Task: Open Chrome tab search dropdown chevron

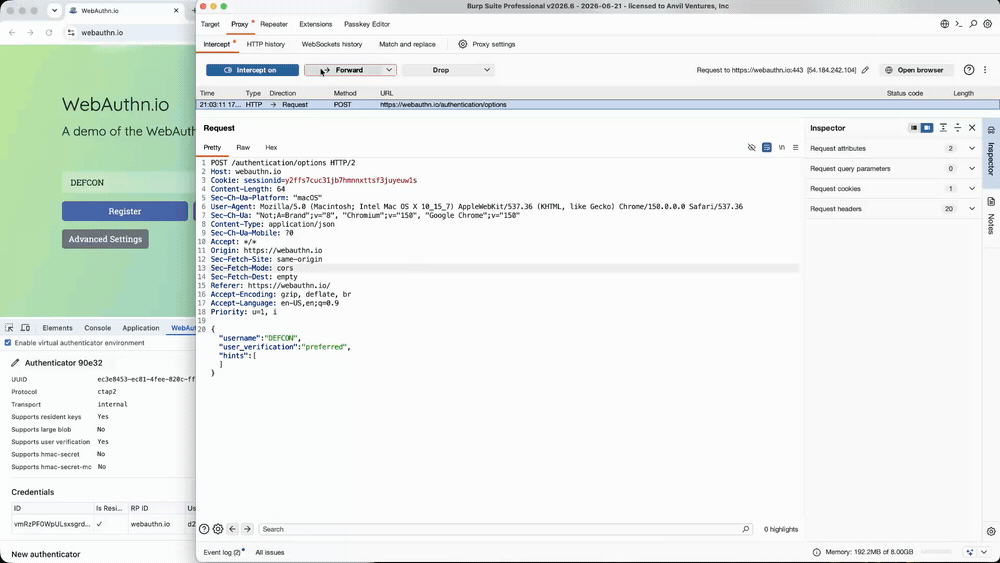Action: coord(54,11)
